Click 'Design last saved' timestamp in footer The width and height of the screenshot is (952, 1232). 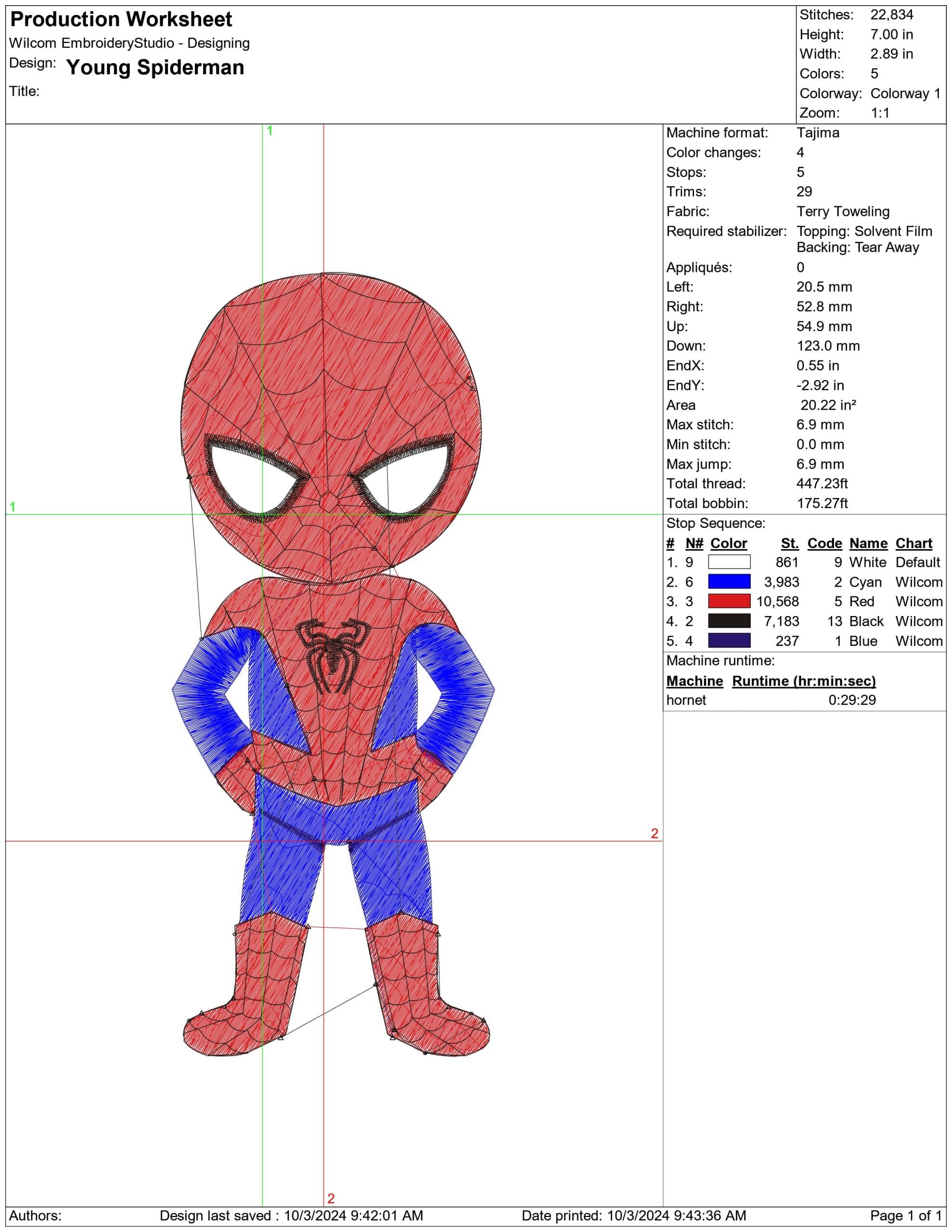[x=291, y=1216]
